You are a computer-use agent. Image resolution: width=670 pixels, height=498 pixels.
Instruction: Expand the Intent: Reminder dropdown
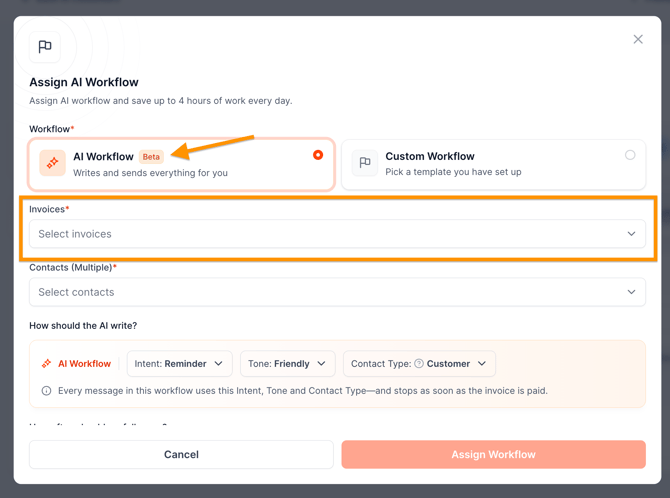(x=179, y=364)
